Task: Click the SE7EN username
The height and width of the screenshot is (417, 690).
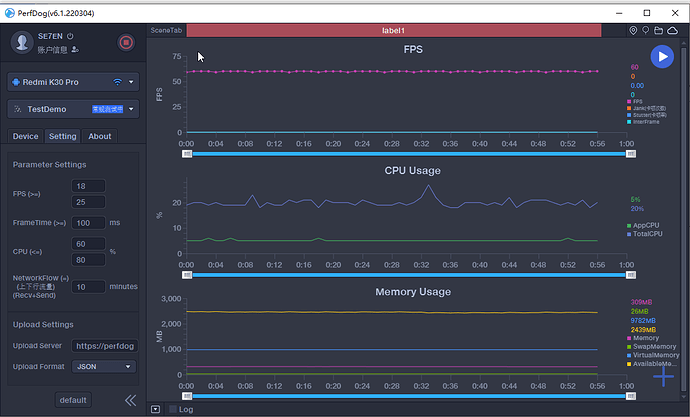Action: [x=50, y=36]
